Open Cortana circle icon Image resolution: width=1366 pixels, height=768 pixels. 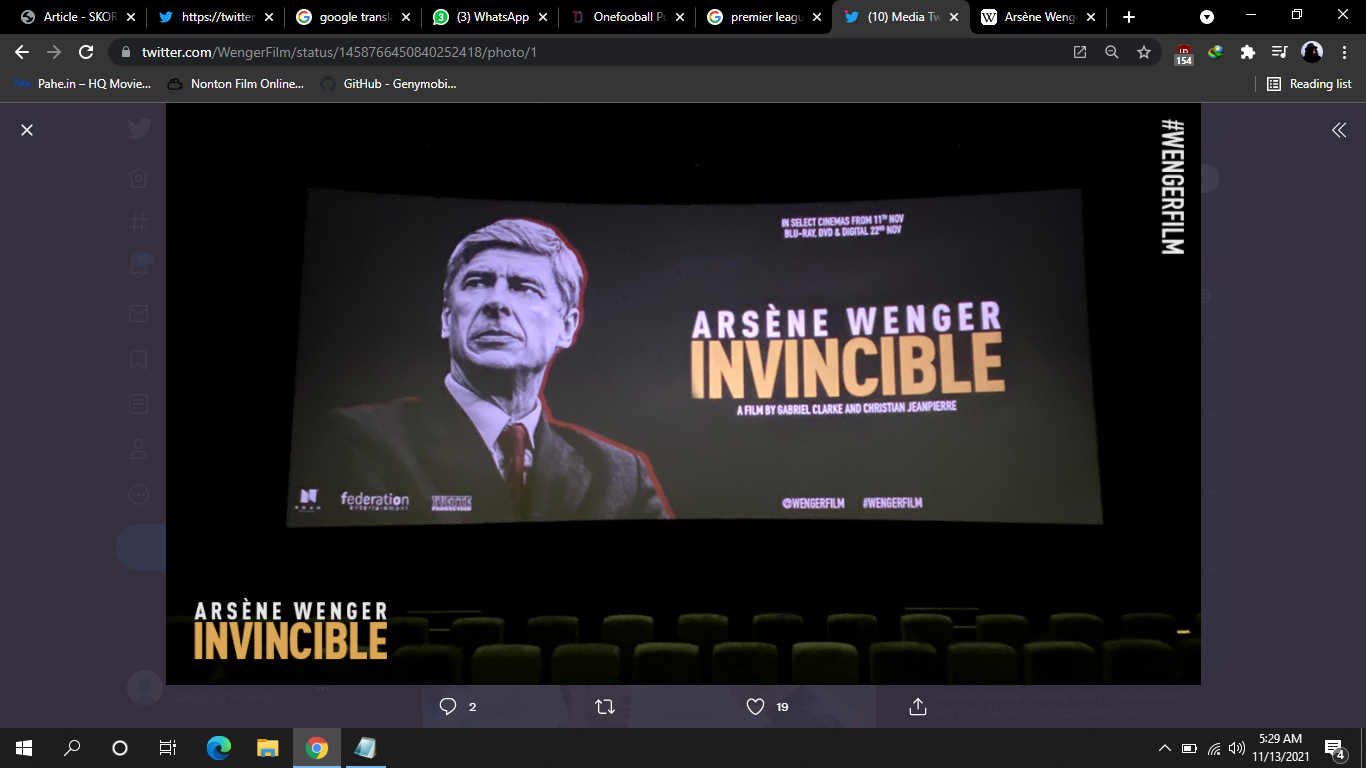120,748
